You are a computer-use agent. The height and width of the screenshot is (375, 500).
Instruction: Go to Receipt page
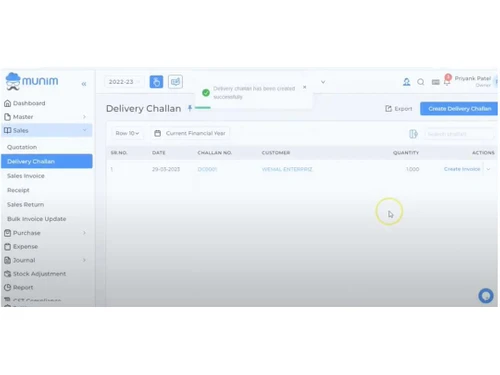pyautogui.click(x=18, y=190)
